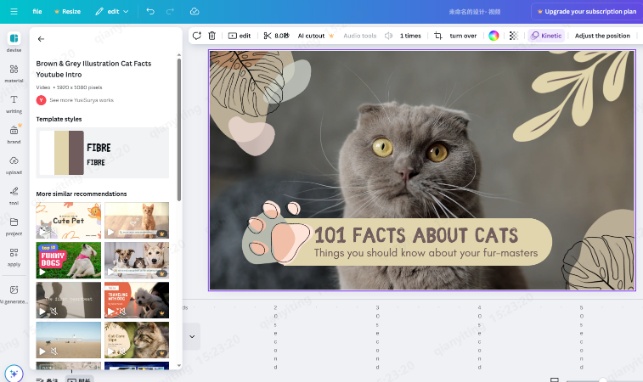Check the cloud save status icon
The image size is (643, 382).
[x=194, y=11]
